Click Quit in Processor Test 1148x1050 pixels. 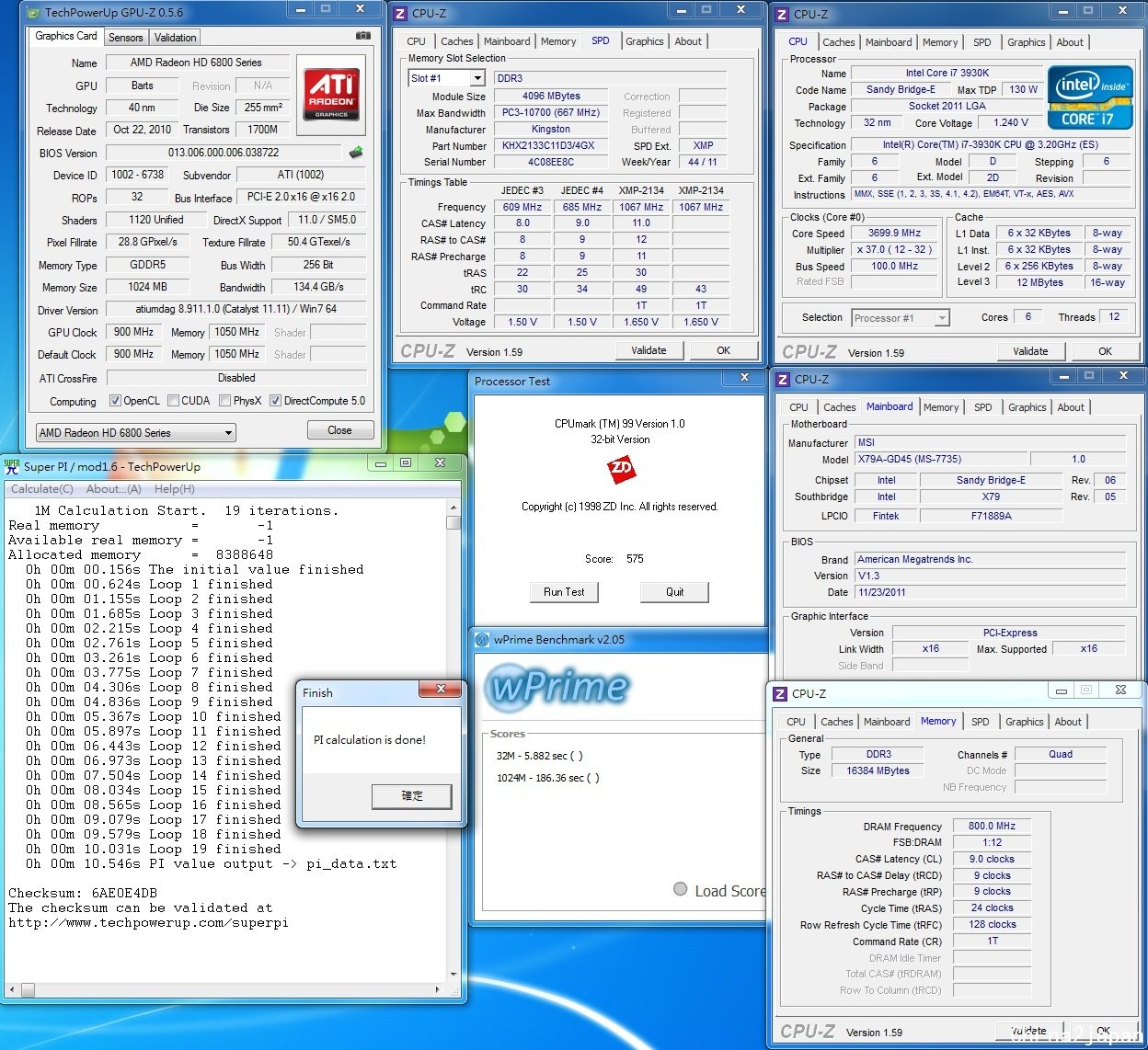pos(674,592)
